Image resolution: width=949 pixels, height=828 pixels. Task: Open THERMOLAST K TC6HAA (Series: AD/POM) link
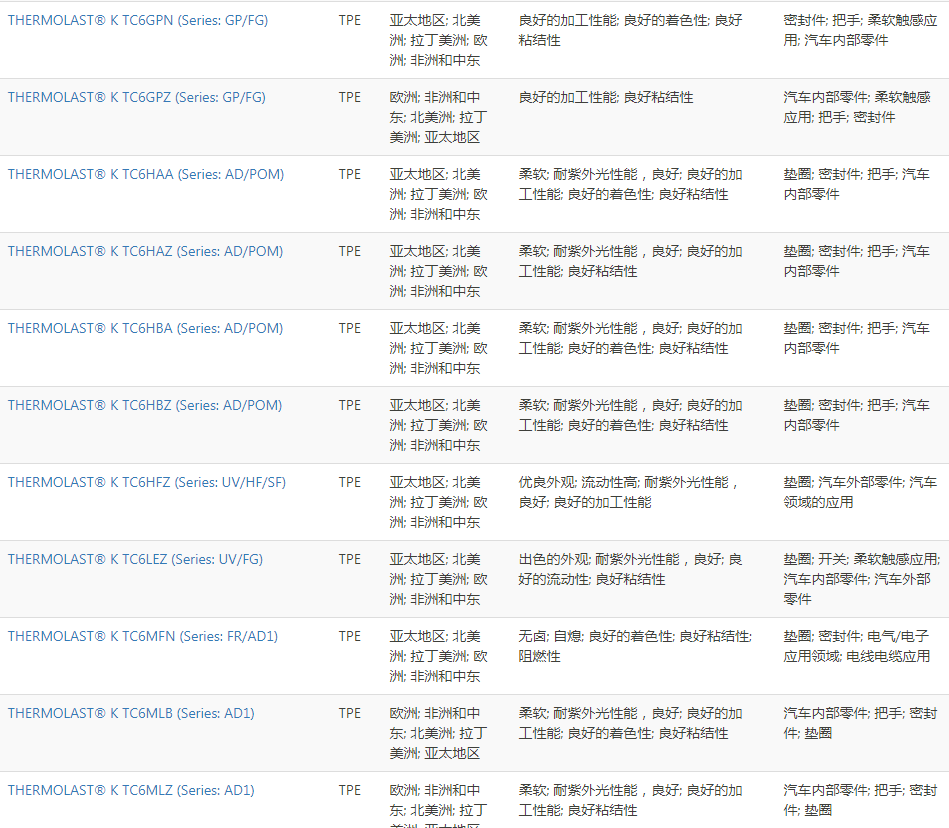(146, 174)
